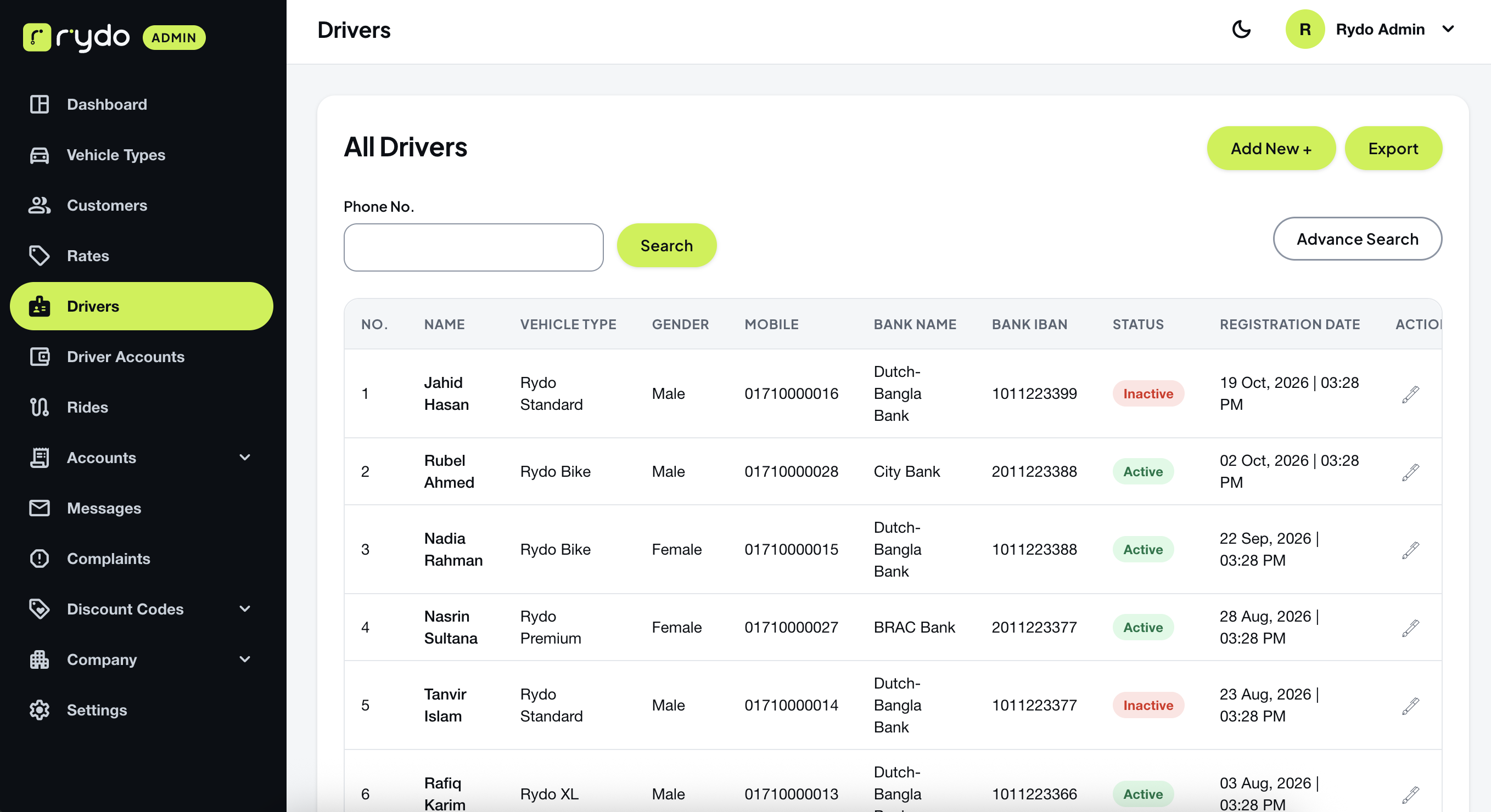Screen dimensions: 1491x812
Task: Click the Vehicle Types car icon
Action: point(40,155)
